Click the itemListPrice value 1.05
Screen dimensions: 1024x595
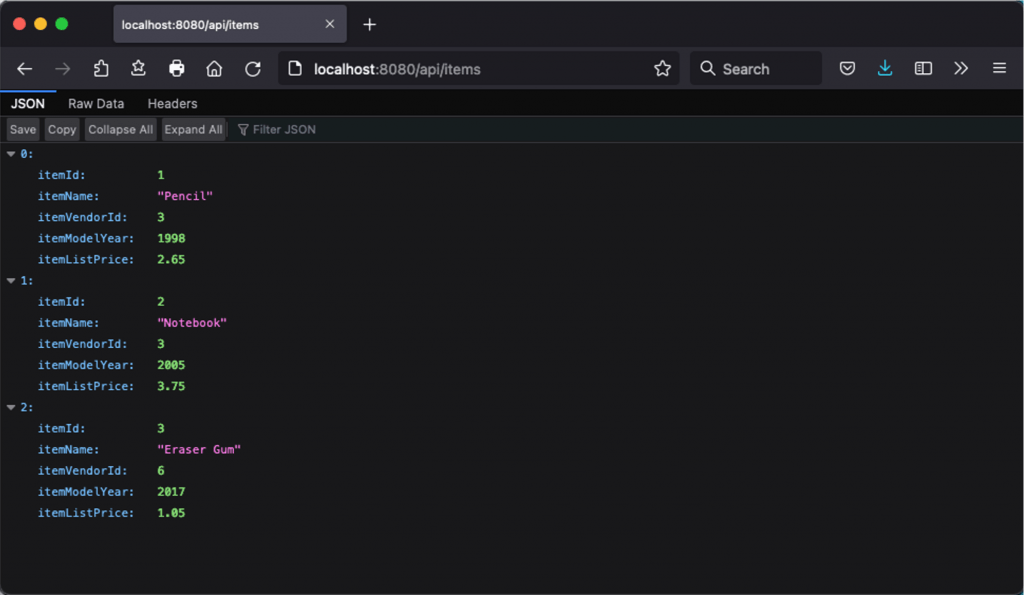(x=171, y=513)
